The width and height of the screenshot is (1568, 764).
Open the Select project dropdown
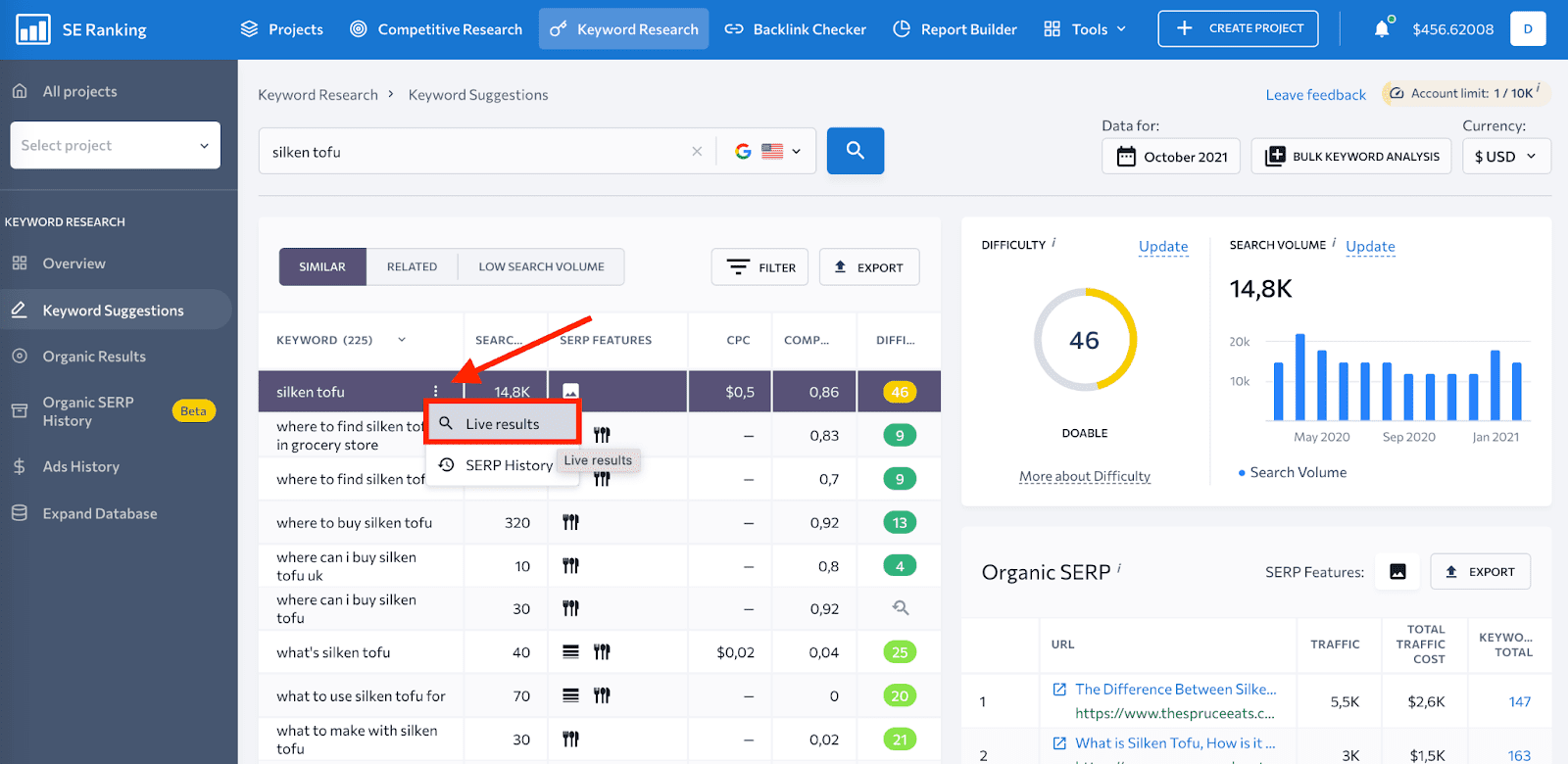116,145
